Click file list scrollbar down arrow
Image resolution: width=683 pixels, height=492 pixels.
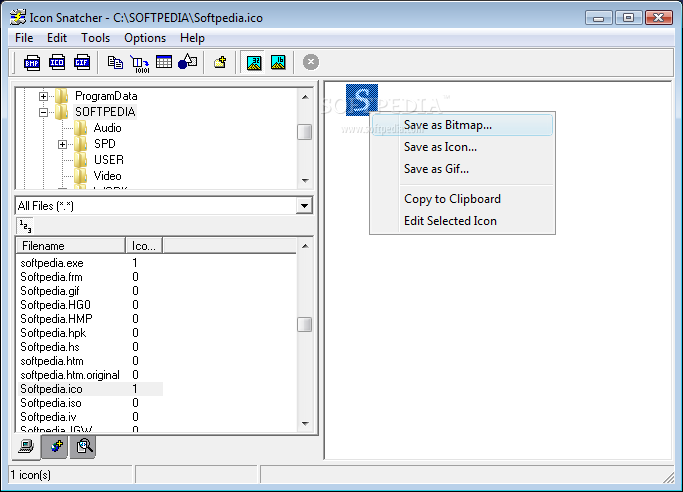coord(305,423)
